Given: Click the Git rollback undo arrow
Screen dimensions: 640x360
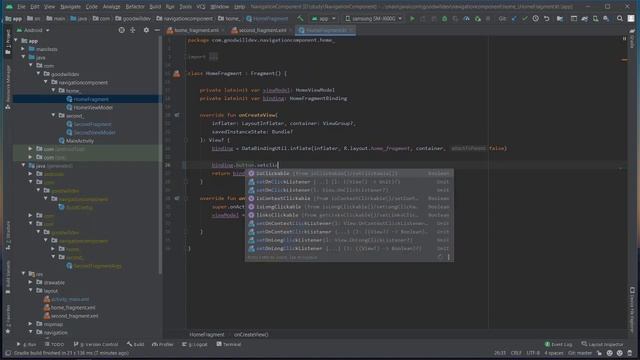Looking at the screenshot, I should 547,19.
